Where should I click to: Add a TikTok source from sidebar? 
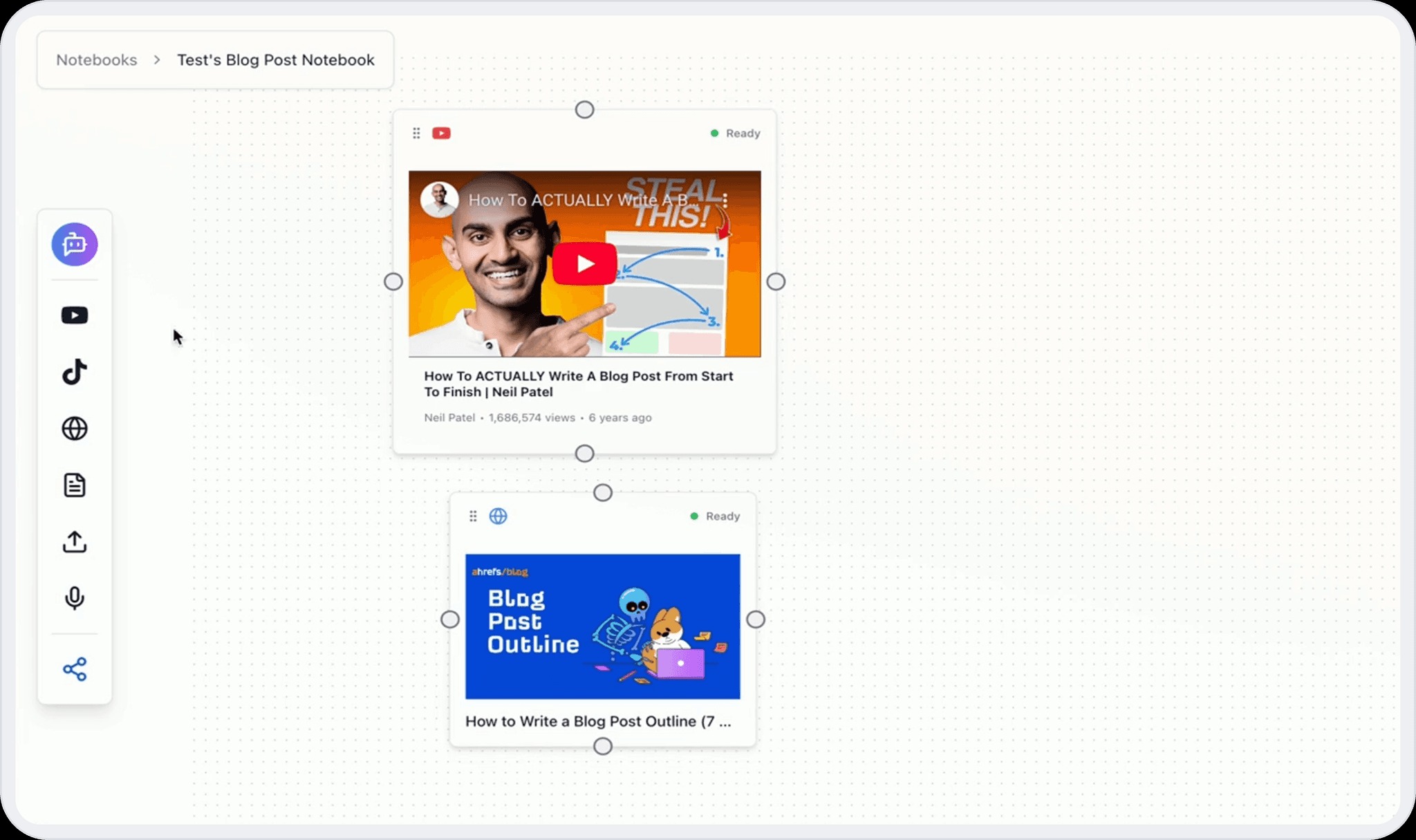(x=75, y=372)
